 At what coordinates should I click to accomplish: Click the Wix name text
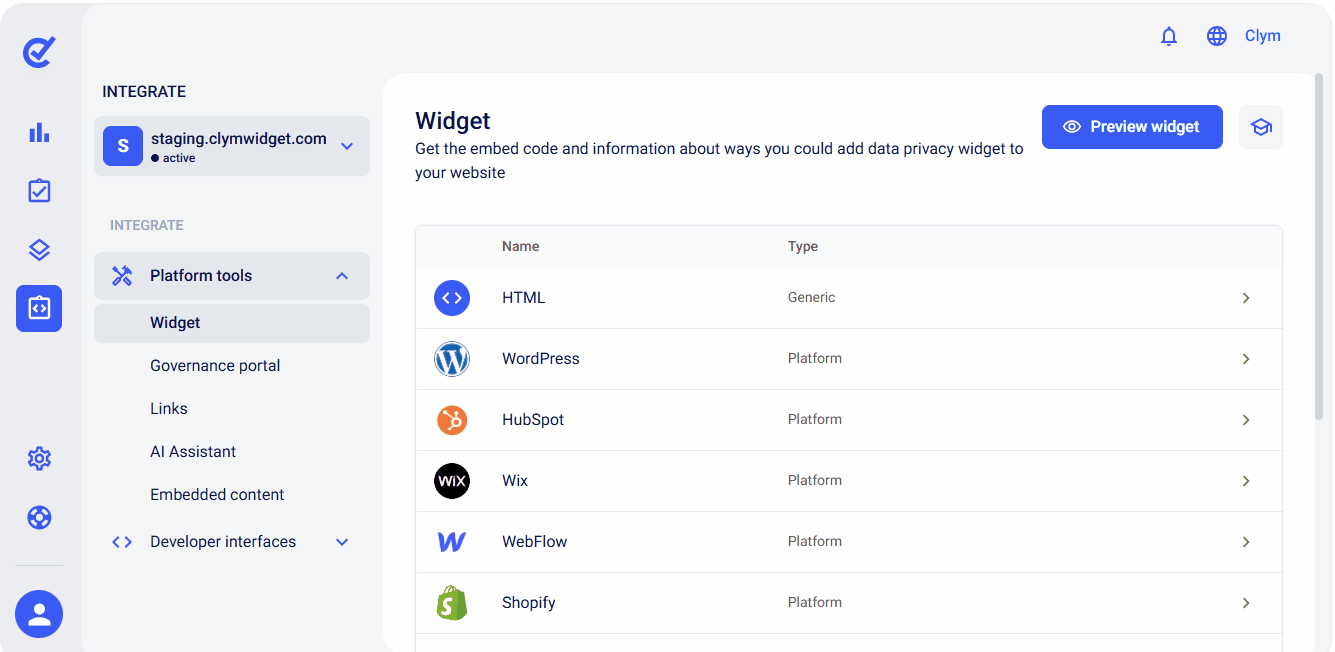point(515,481)
